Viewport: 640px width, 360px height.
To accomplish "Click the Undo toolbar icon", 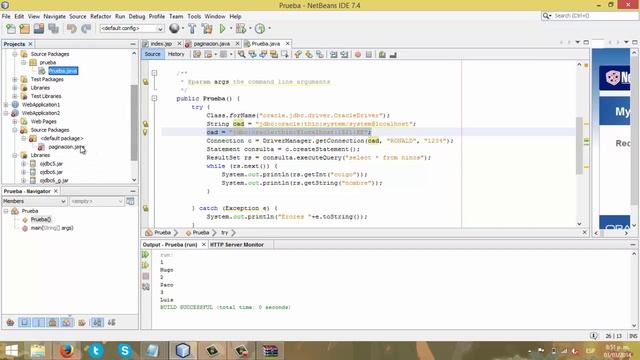I will click(x=72, y=29).
